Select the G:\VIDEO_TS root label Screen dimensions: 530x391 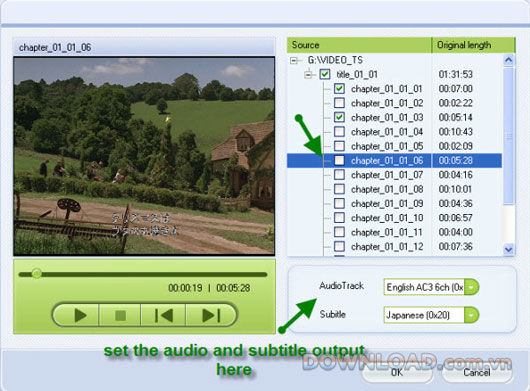(335, 60)
